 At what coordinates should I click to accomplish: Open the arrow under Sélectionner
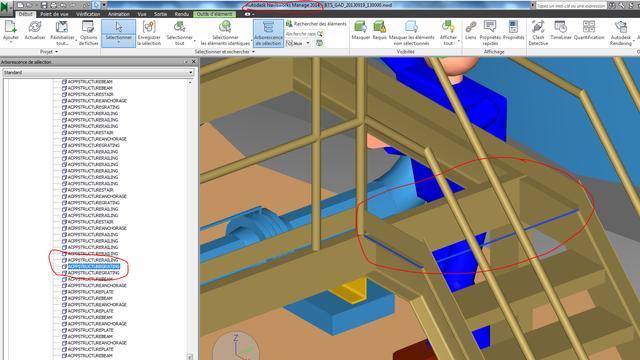click(118, 42)
